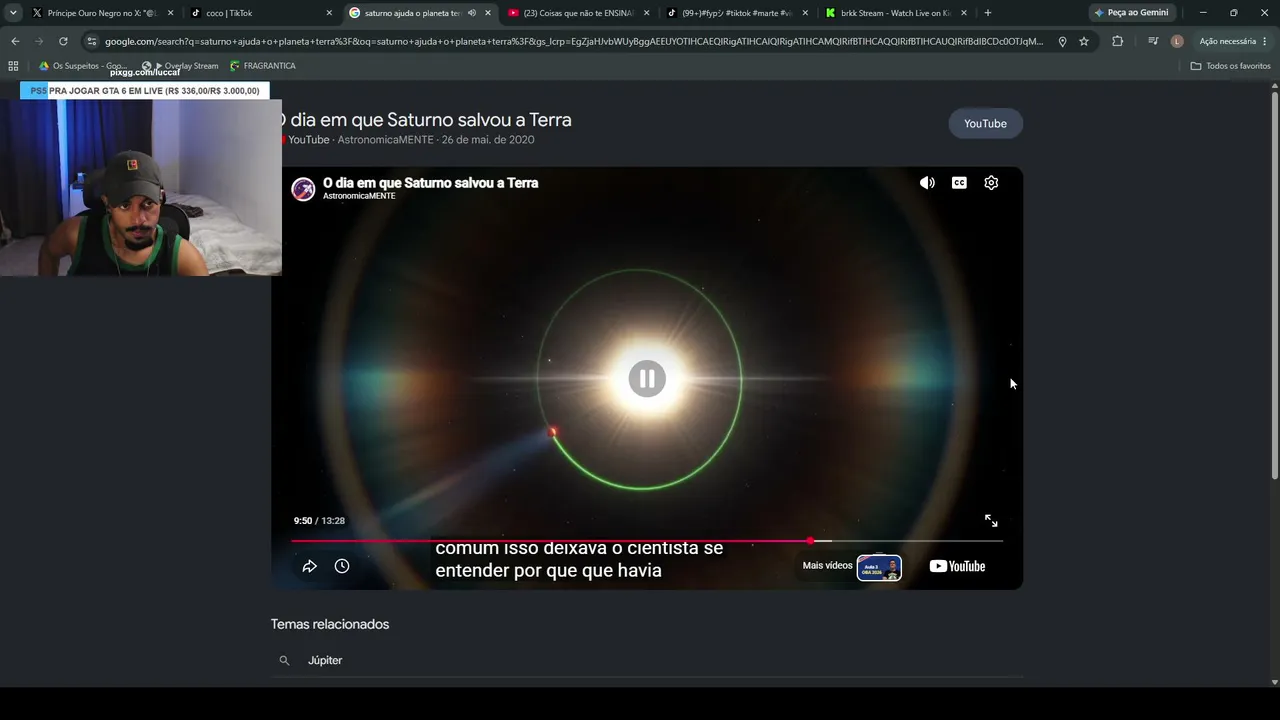Open the 'Overlay Stream' bookmark
1280x720 pixels.
(181, 66)
